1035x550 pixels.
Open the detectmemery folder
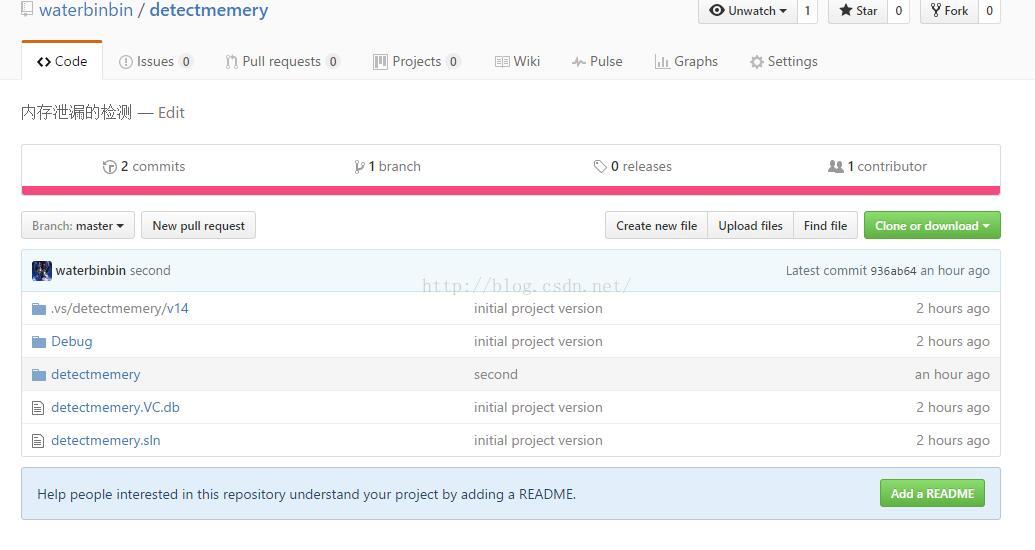coord(96,374)
